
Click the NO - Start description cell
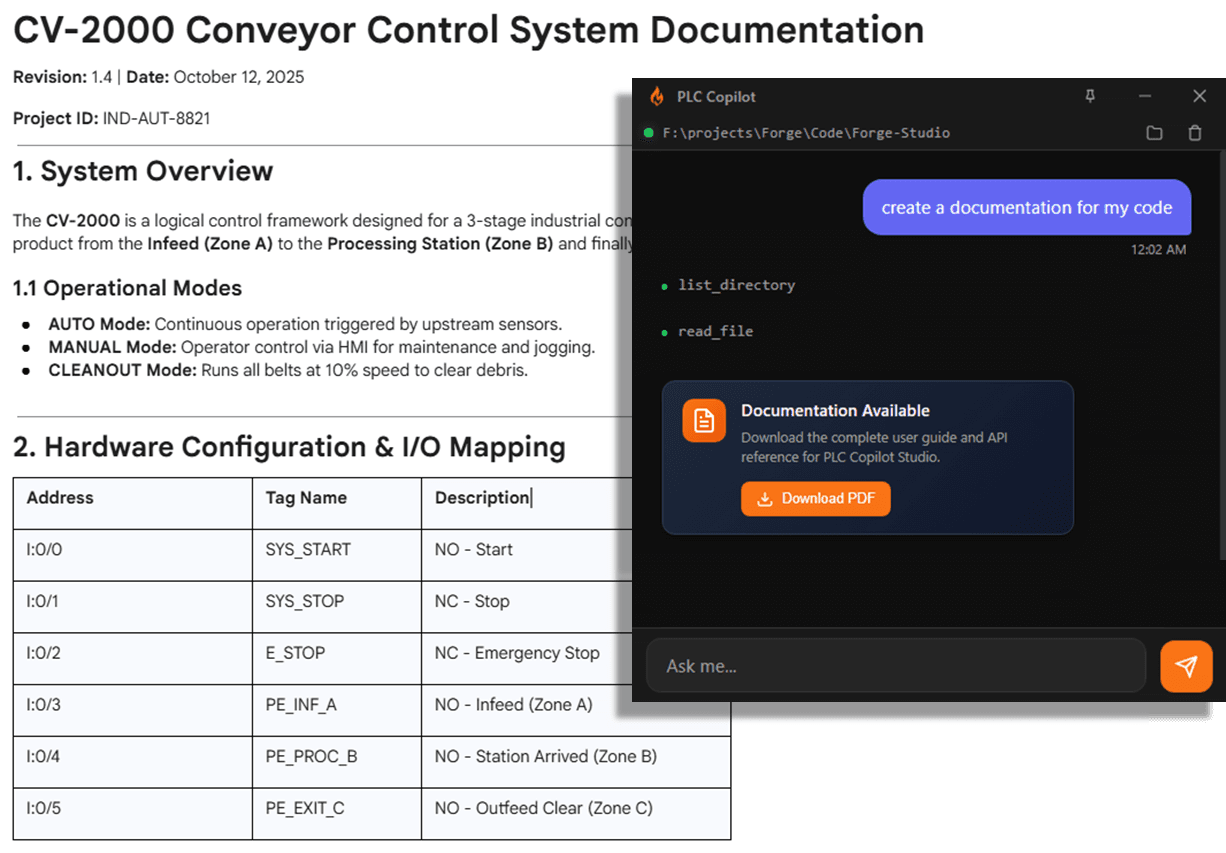coord(526,555)
